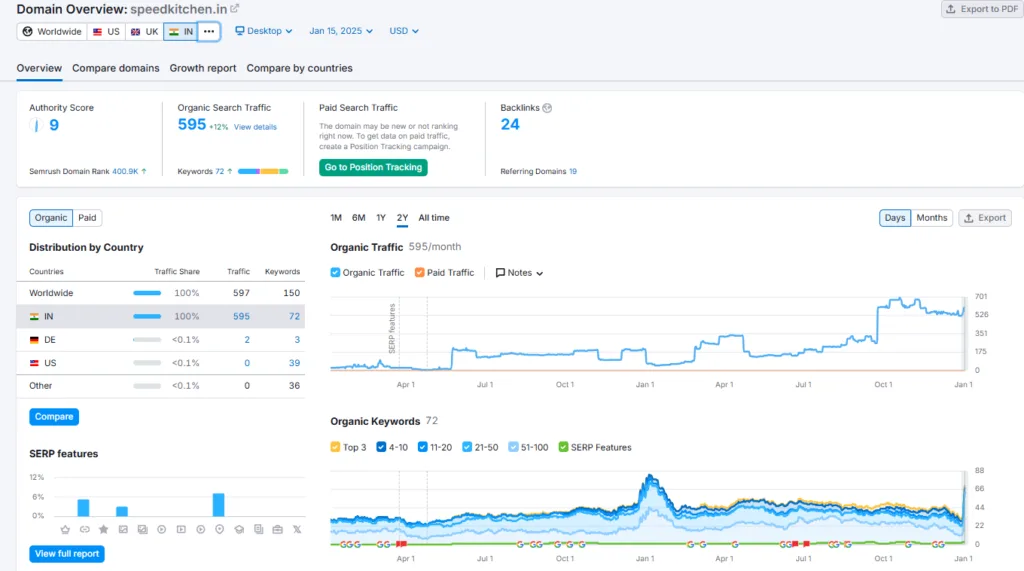Switch to Compare domains tab

pos(116,68)
